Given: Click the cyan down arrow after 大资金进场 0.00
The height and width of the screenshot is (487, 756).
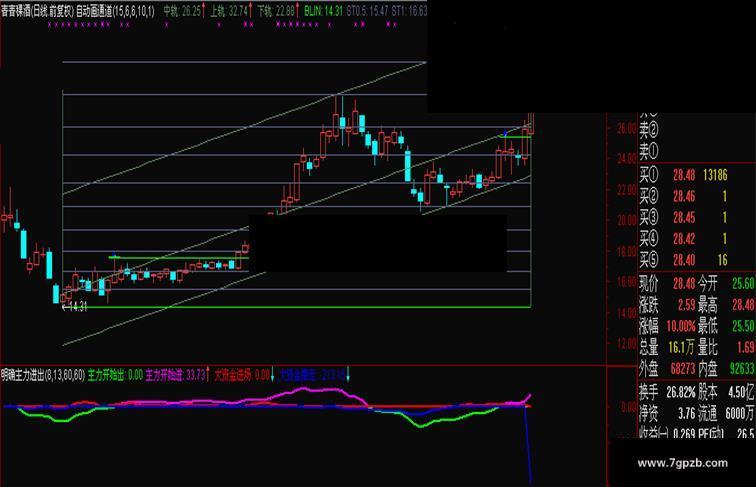Looking at the screenshot, I should point(272,375).
